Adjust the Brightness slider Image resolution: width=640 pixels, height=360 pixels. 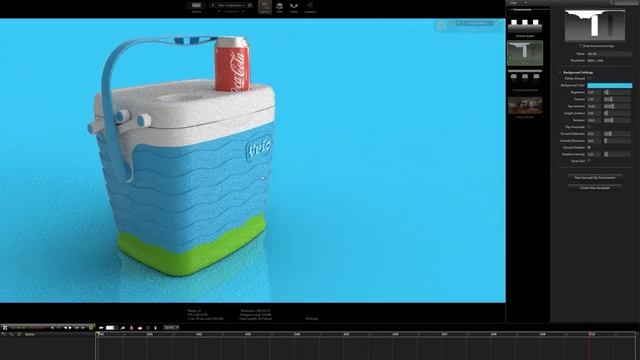click(617, 92)
